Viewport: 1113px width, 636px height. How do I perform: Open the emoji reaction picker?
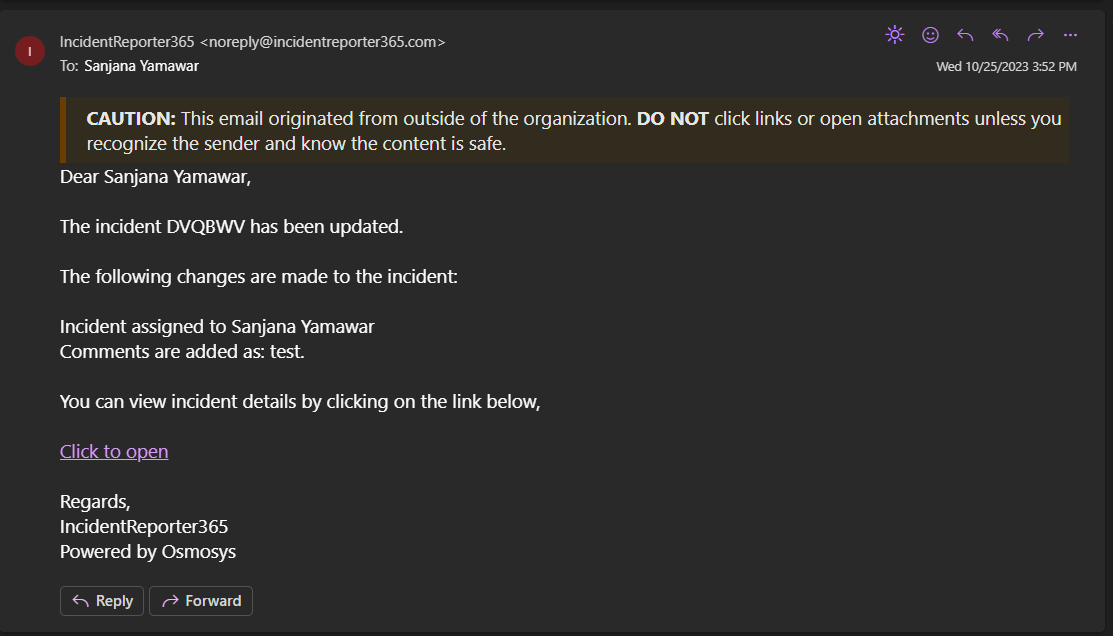(930, 35)
